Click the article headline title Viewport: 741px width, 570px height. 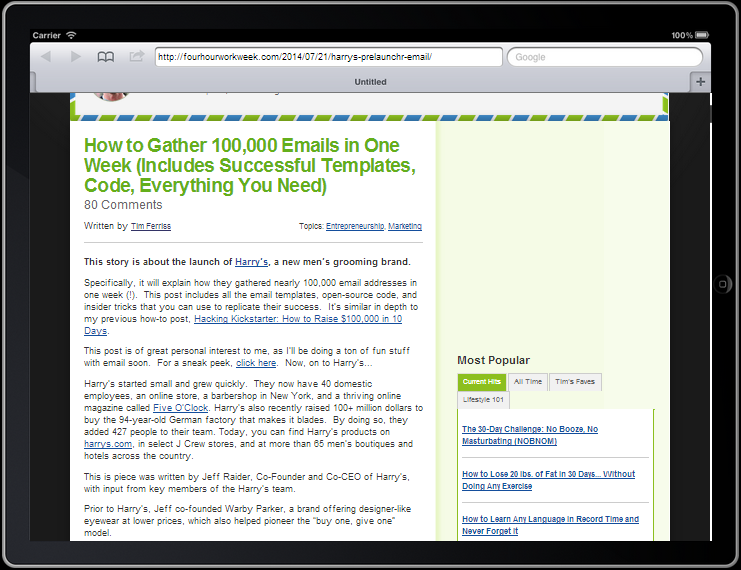[250, 165]
